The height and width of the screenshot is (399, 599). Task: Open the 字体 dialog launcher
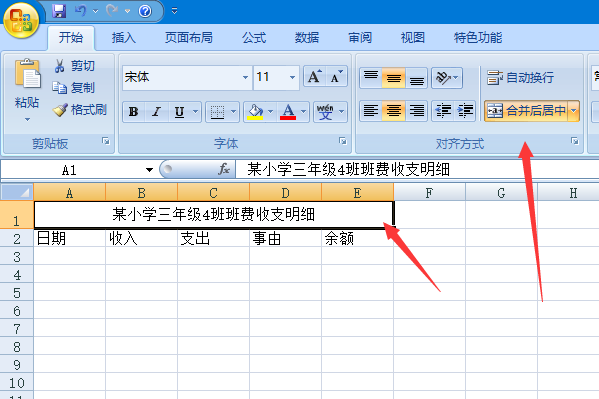pos(343,141)
